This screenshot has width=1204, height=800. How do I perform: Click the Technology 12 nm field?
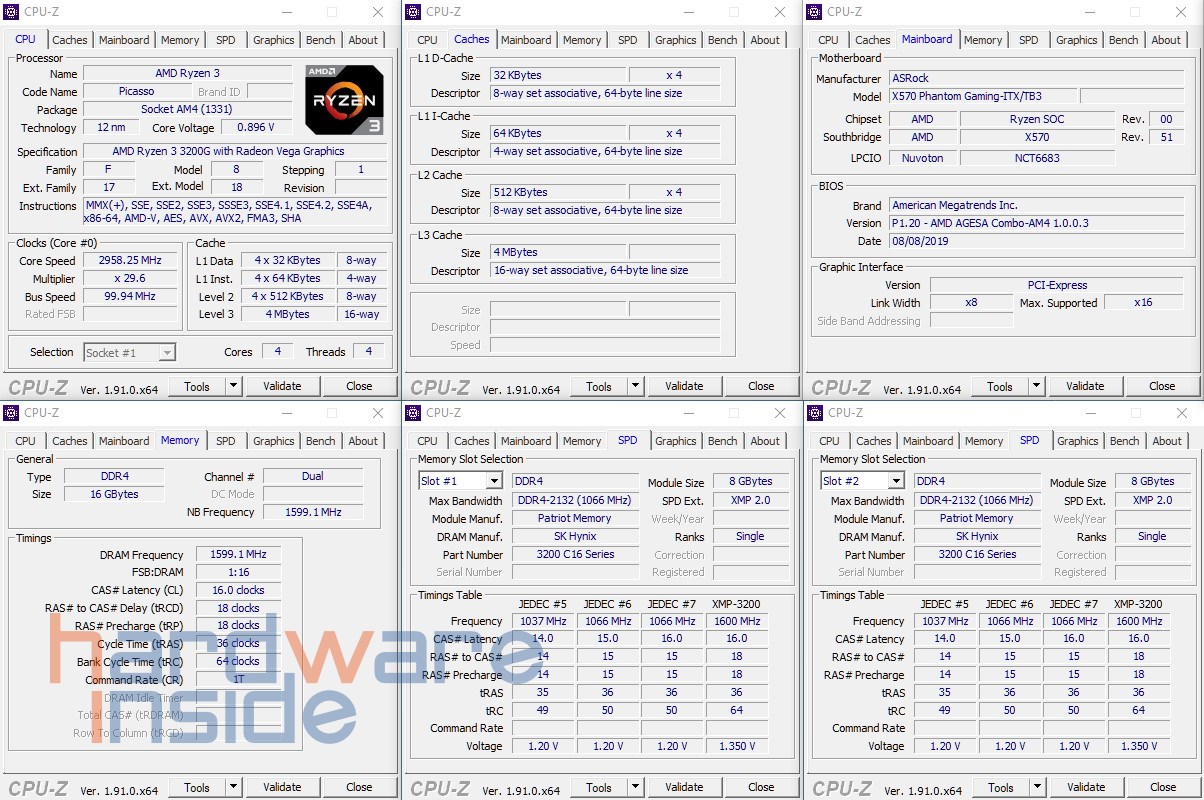(111, 128)
